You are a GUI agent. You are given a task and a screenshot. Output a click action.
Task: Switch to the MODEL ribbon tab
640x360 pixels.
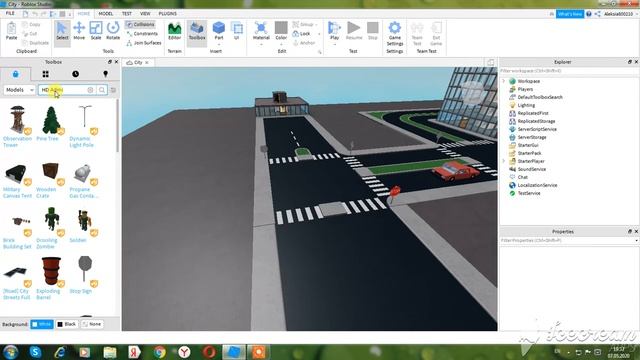(106, 13)
